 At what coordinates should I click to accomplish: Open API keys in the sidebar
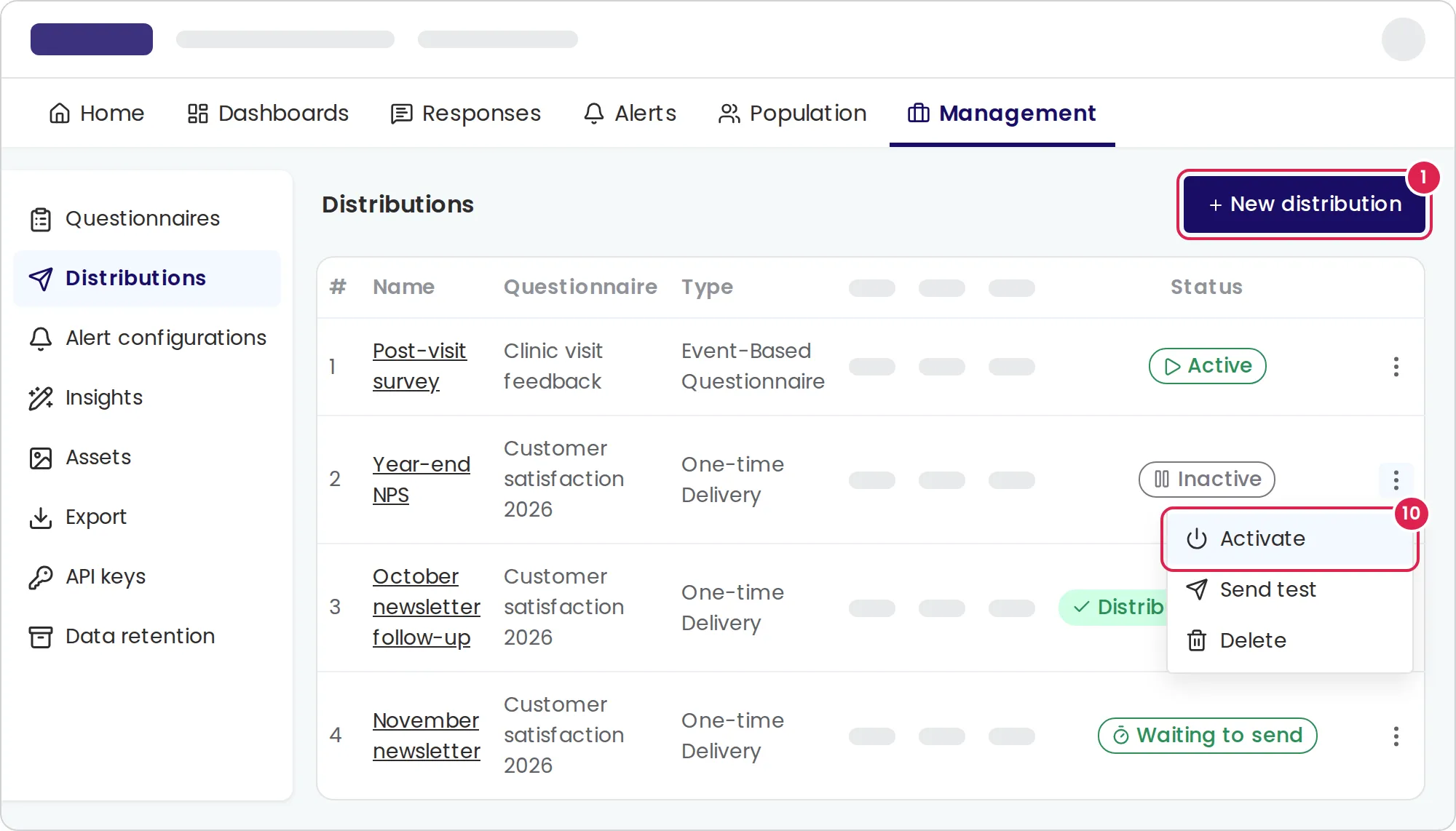pyautogui.click(x=146, y=577)
